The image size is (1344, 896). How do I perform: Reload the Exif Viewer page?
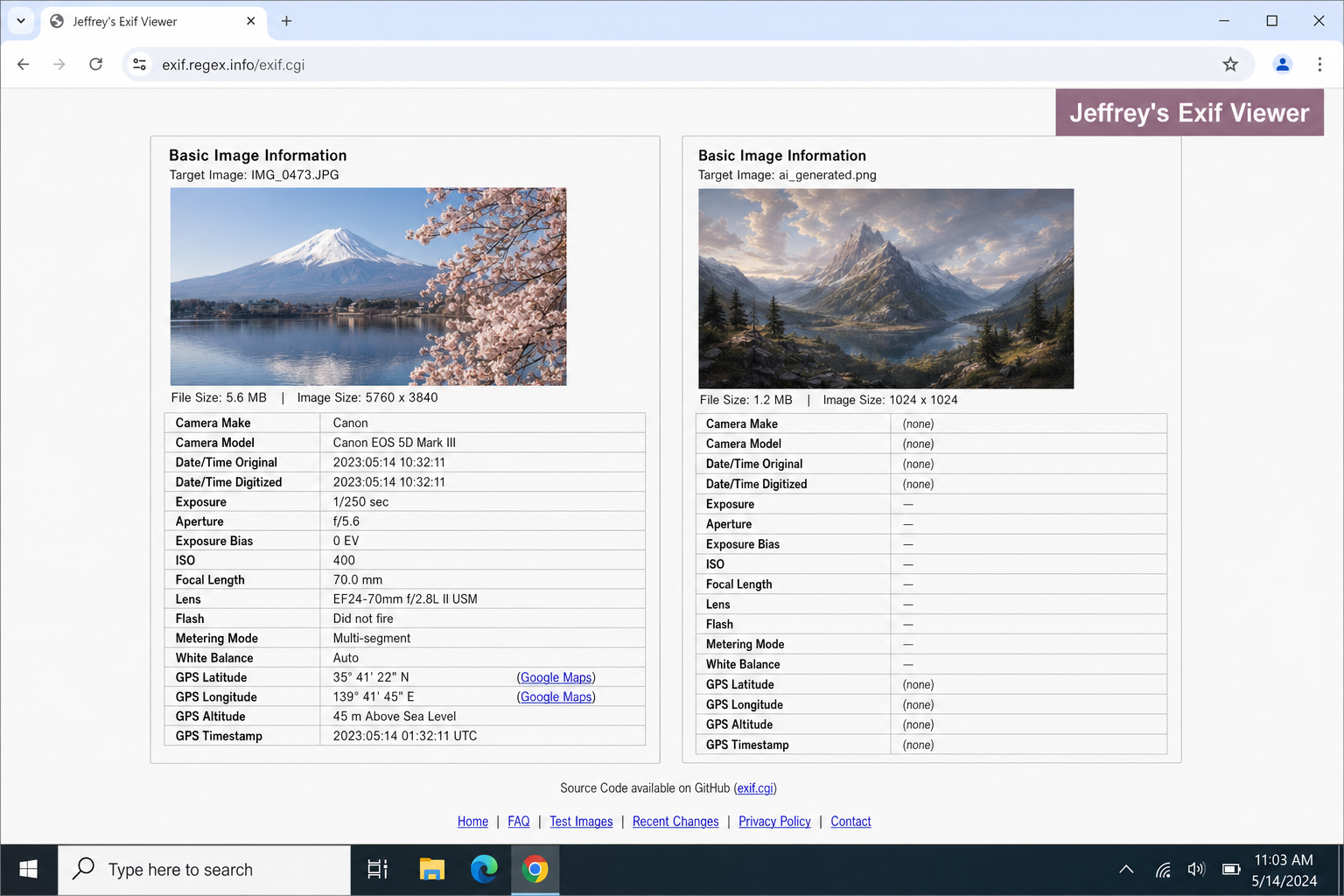coord(96,64)
